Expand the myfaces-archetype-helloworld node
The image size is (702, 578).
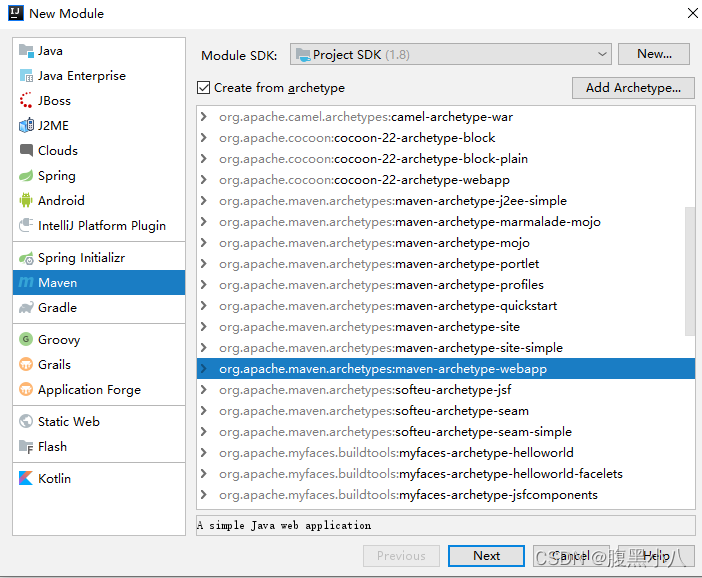[x=204, y=453]
